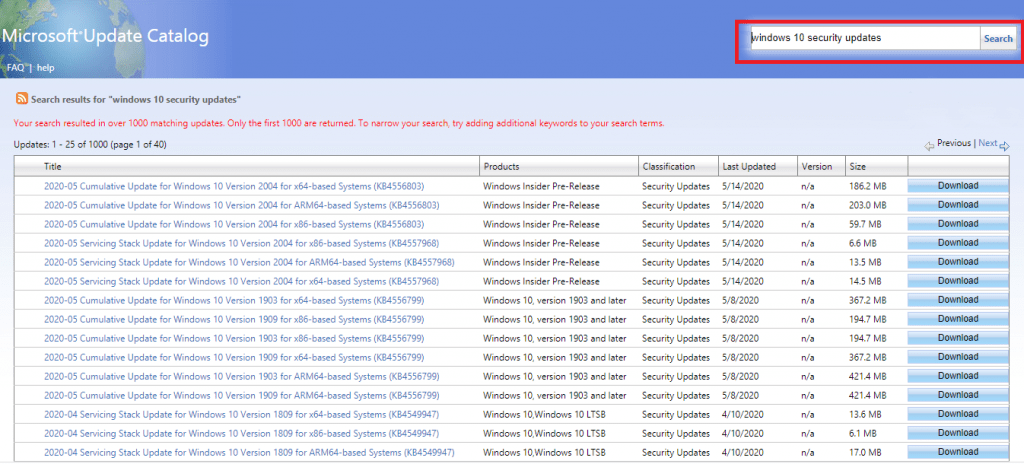1024x464 pixels.
Task: Click the Microsoft Update Catalog title
Action: (105, 36)
